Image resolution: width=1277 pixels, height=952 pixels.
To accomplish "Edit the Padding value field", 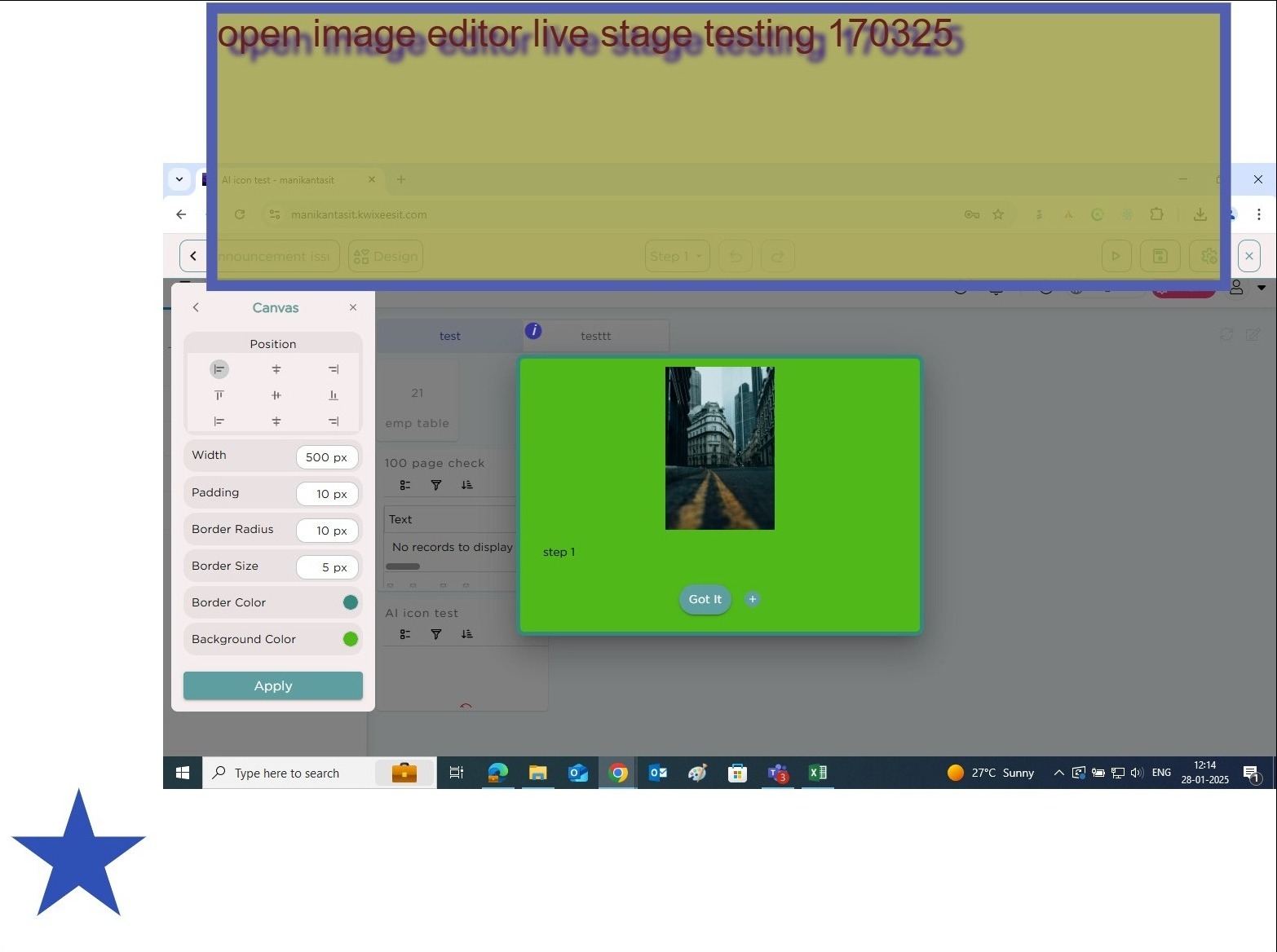I will click(327, 494).
